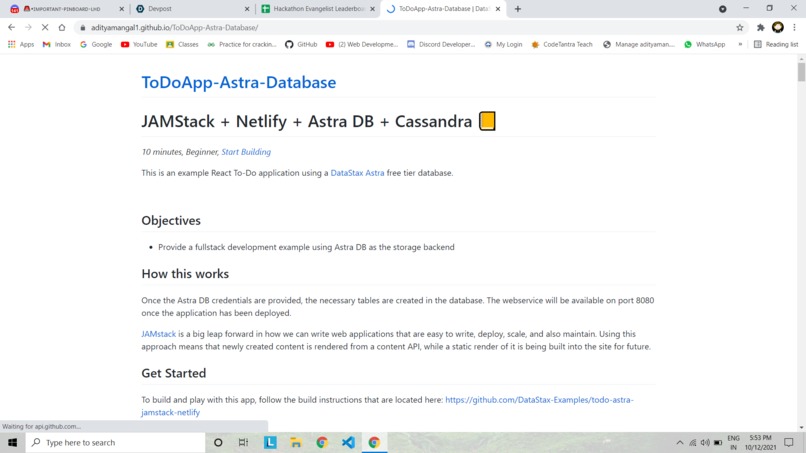Open the blue L app on taskbar

coord(270,442)
